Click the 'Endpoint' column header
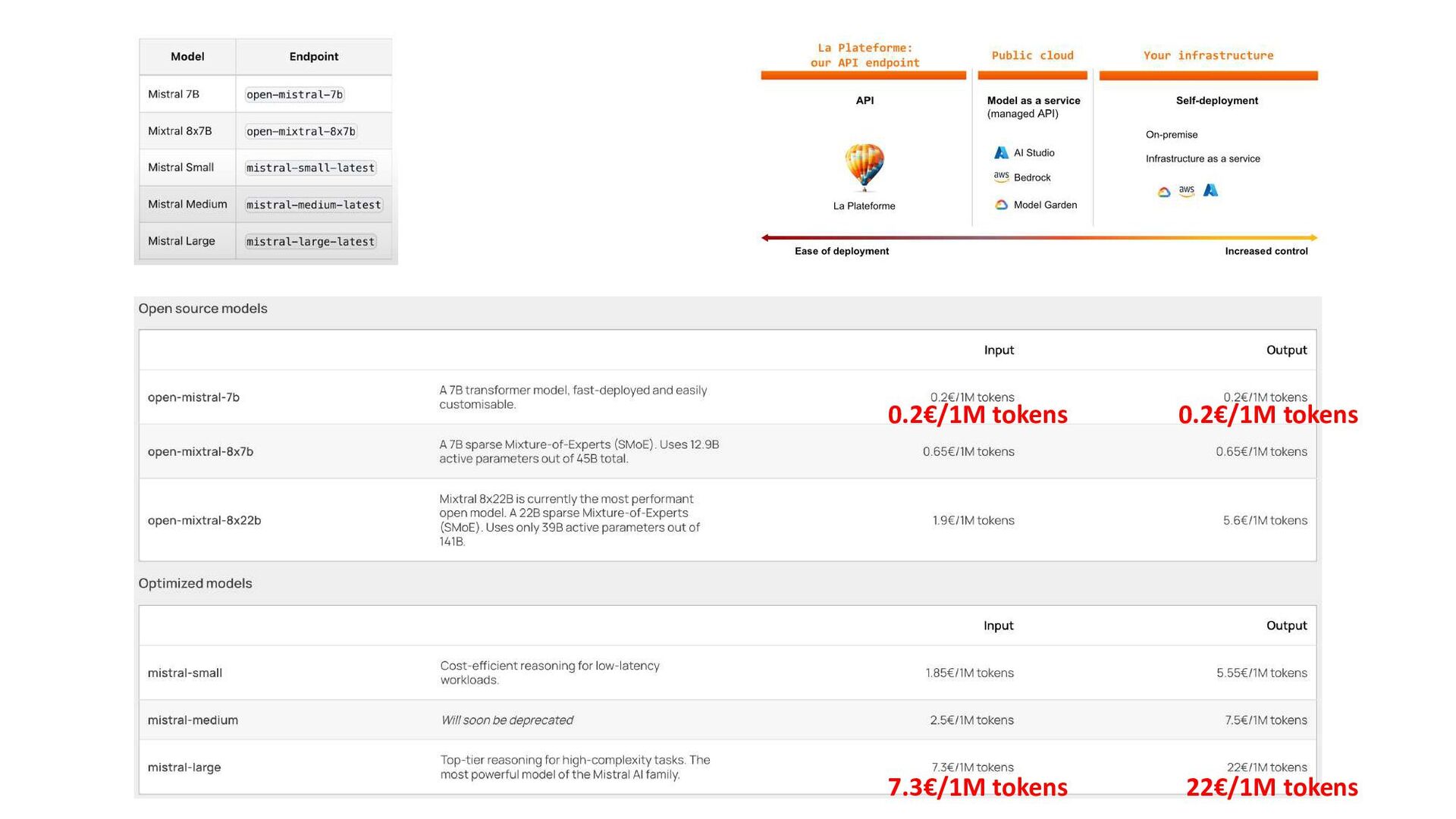 coord(314,57)
